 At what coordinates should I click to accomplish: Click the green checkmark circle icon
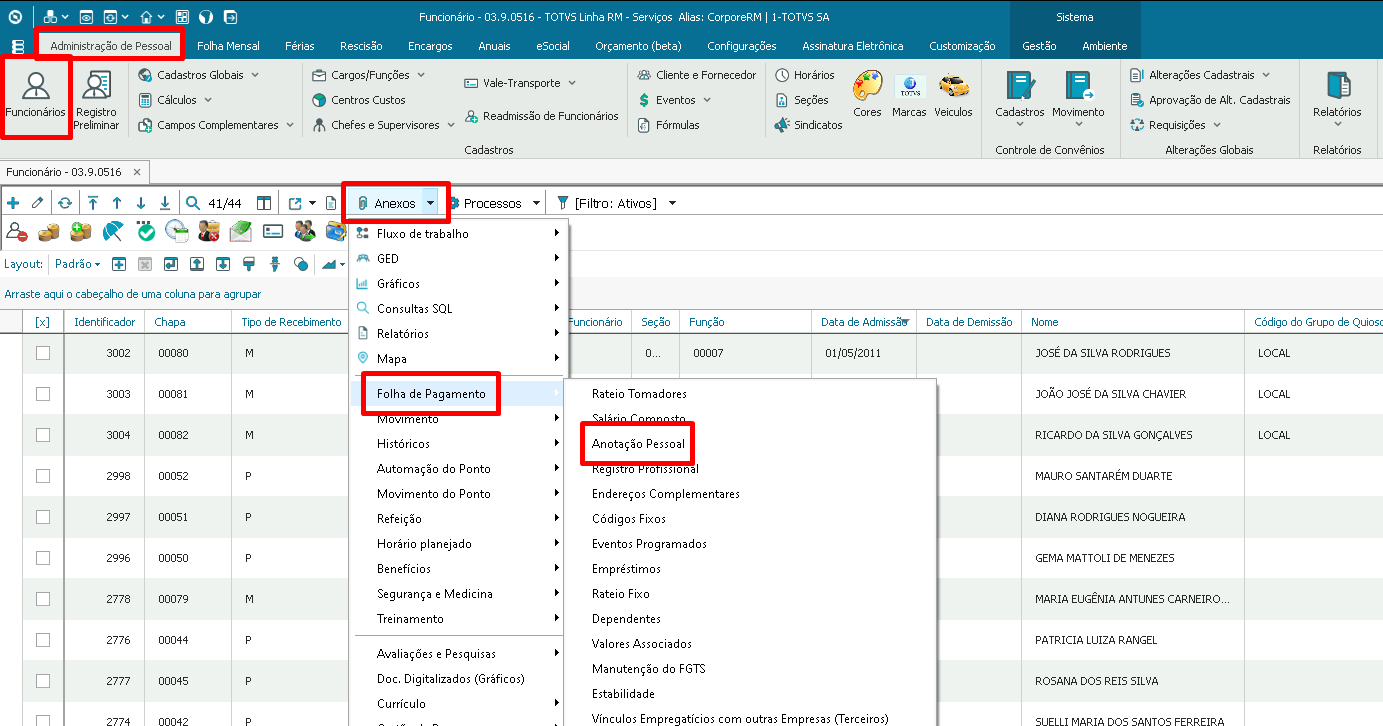(146, 232)
